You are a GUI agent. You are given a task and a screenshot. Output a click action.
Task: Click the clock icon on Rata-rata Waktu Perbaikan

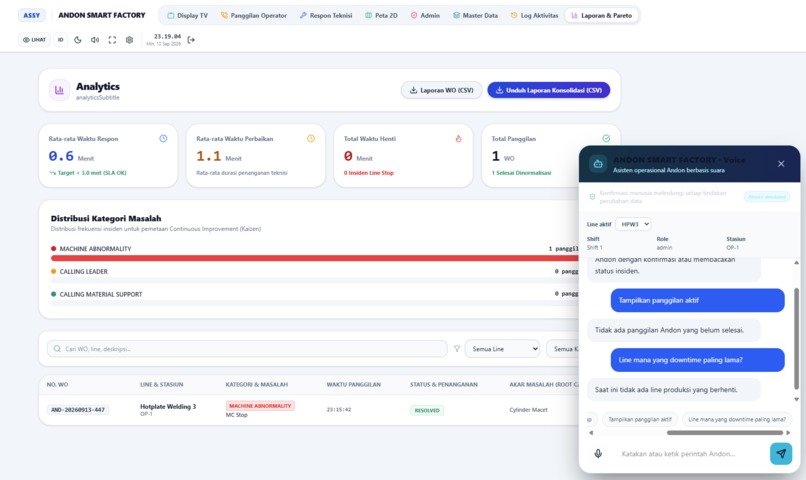click(311, 138)
